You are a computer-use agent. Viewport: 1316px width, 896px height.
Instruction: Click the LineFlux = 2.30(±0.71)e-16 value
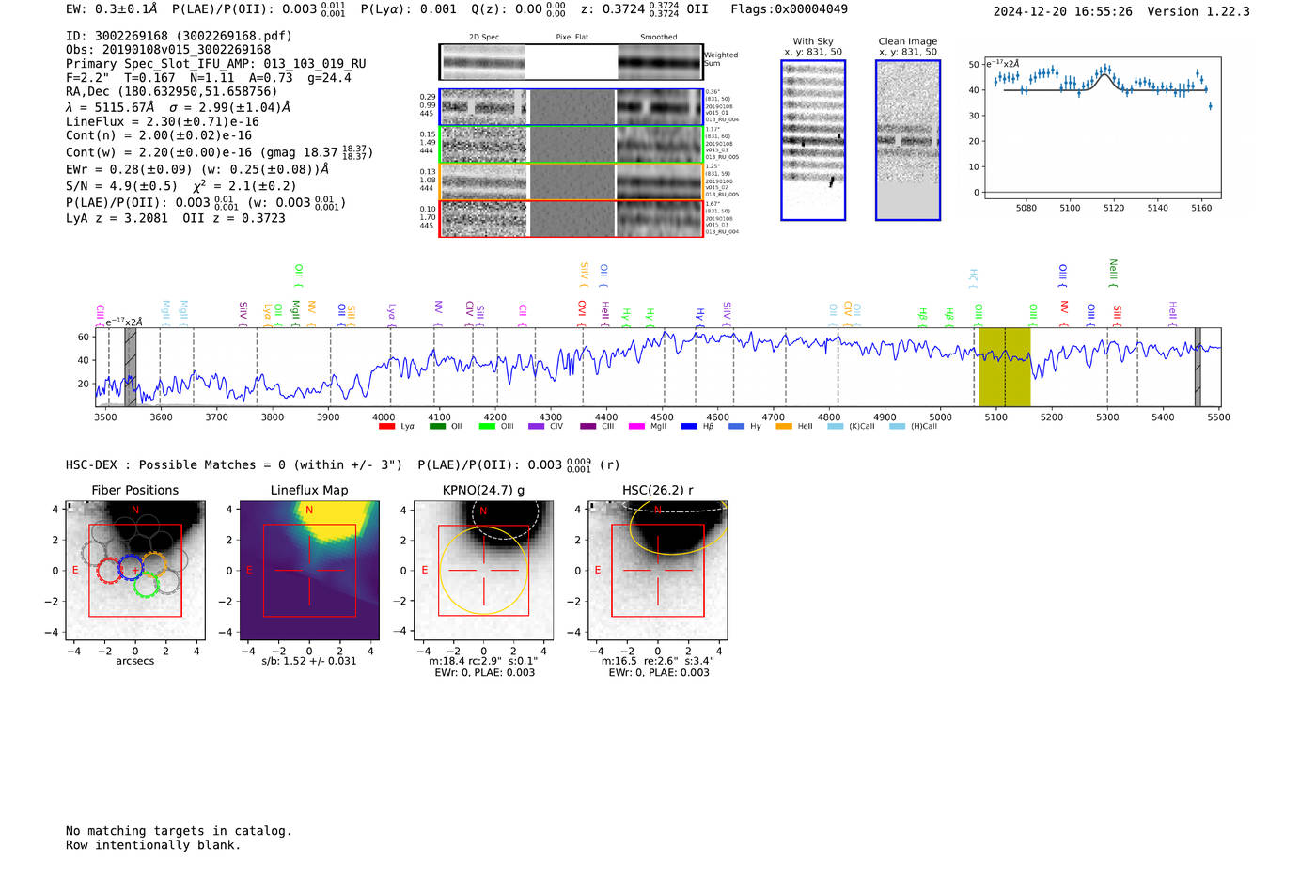pos(163,121)
